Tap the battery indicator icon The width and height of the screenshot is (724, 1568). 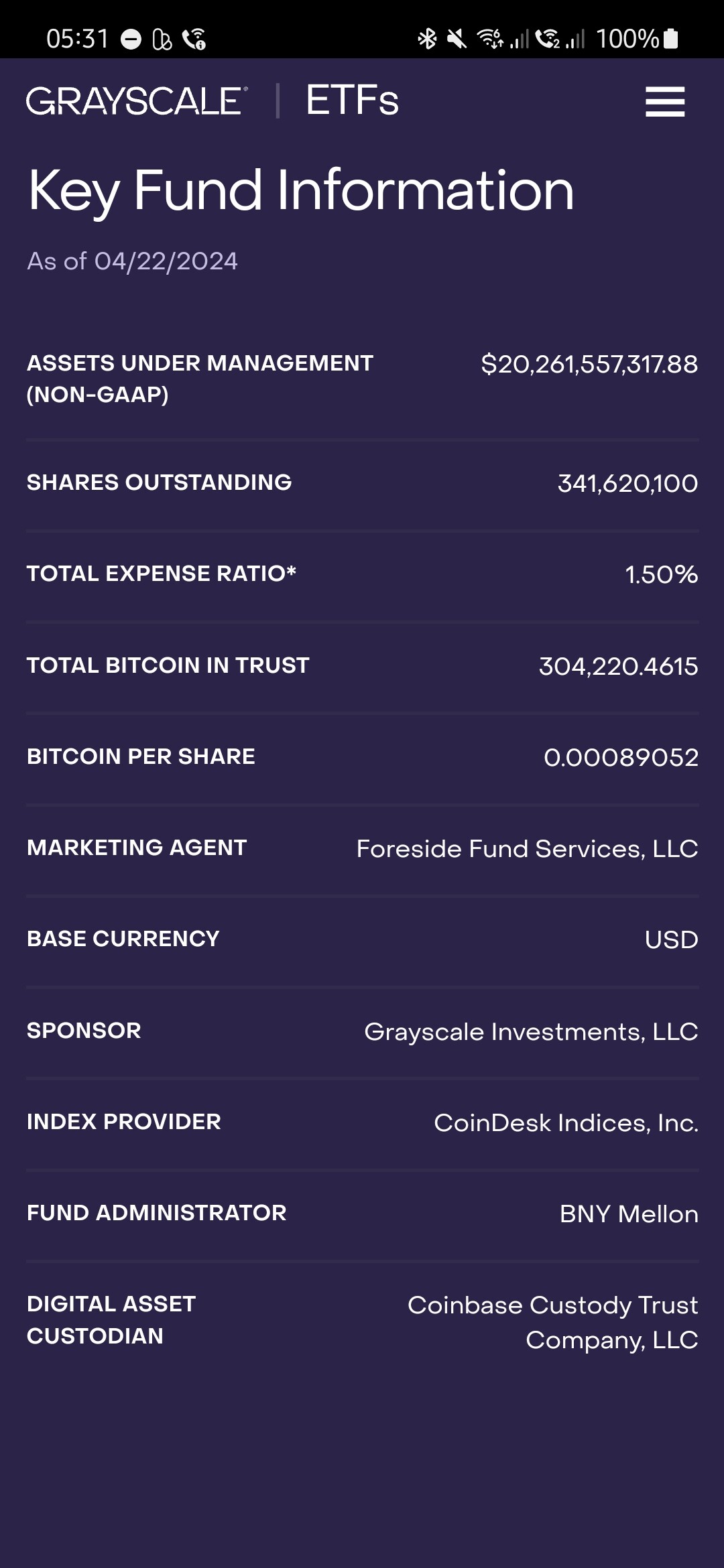pyautogui.click(x=671, y=39)
